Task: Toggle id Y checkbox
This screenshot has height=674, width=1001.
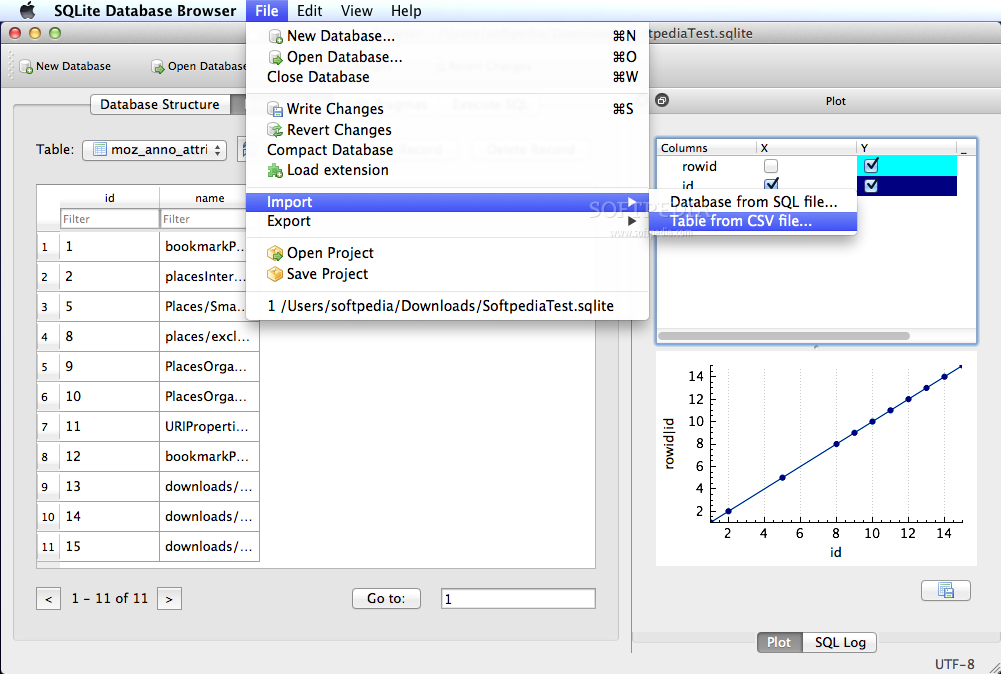Action: (x=871, y=186)
